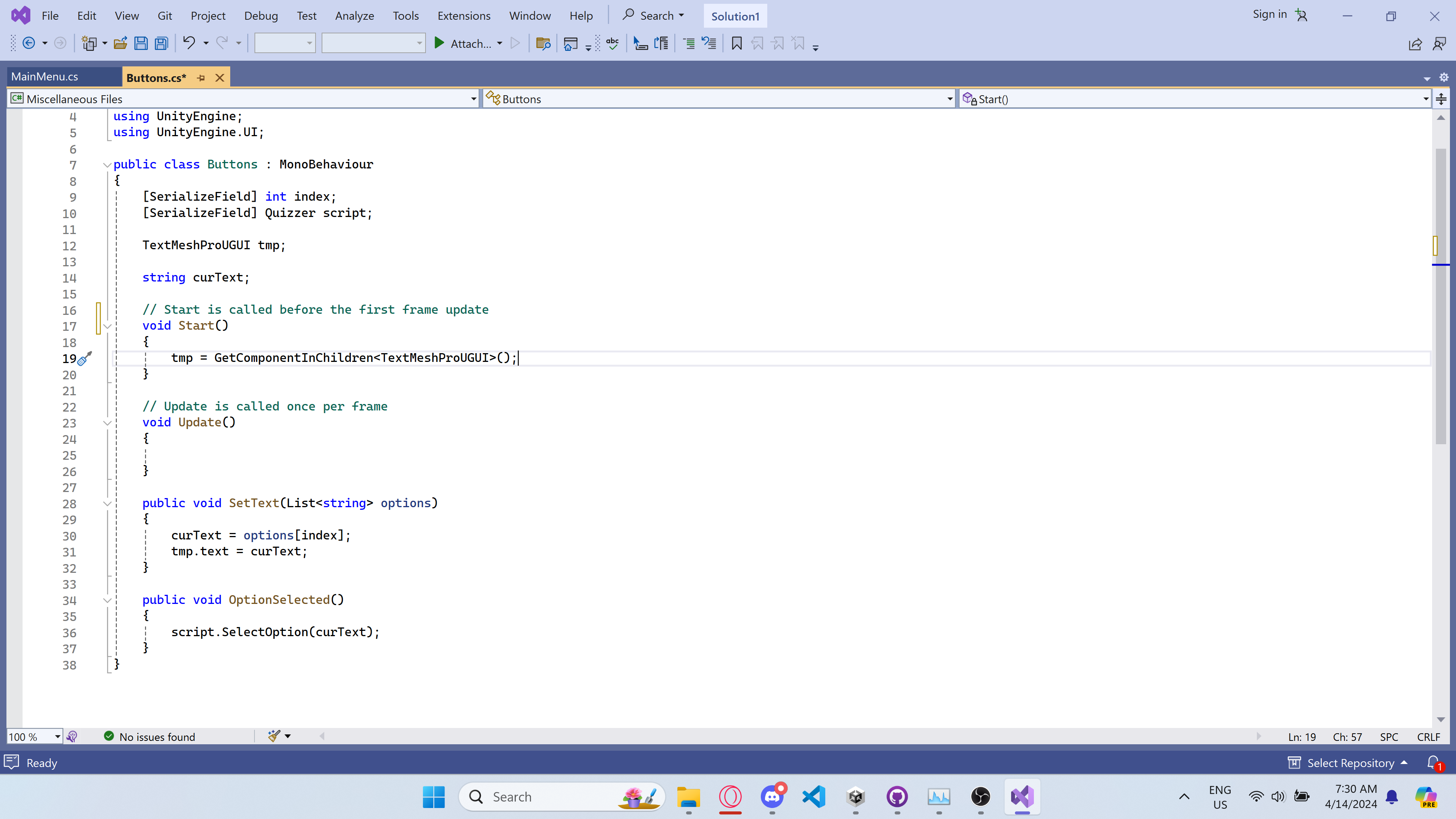Collapse the Buttons class outline
Image resolution: width=1456 pixels, height=819 pixels.
click(107, 165)
